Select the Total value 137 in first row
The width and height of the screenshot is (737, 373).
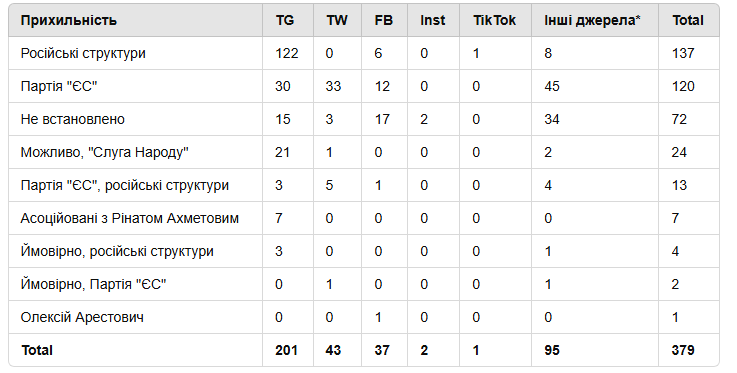(683, 53)
